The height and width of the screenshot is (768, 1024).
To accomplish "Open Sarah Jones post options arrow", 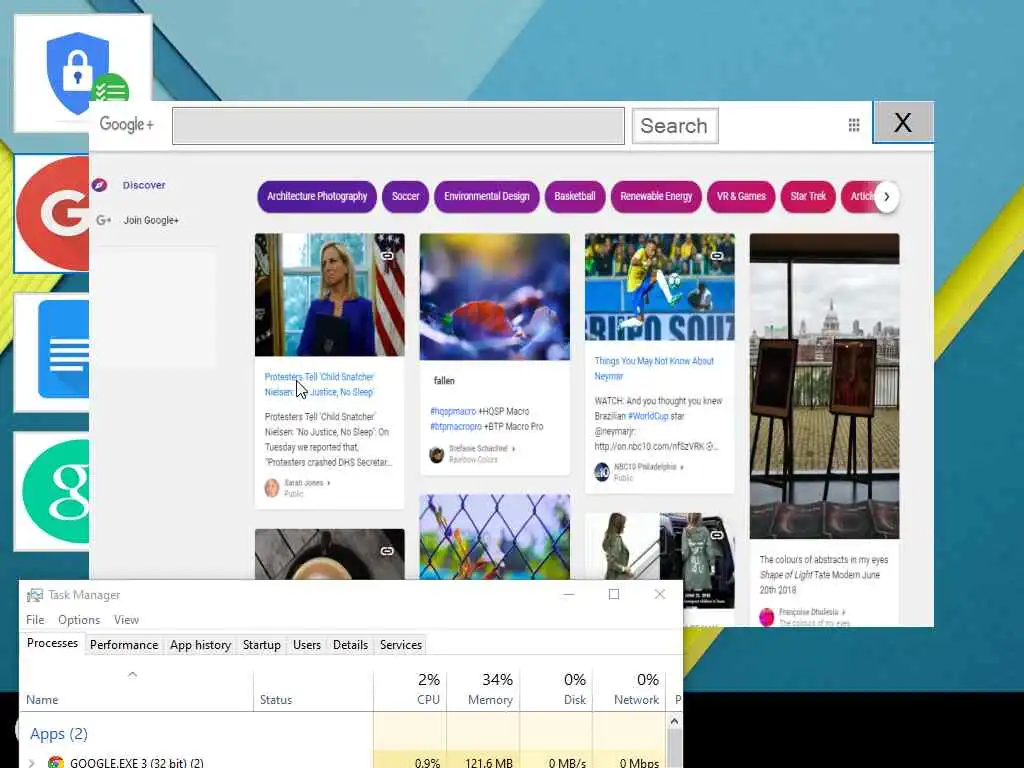I will pyautogui.click(x=328, y=483).
